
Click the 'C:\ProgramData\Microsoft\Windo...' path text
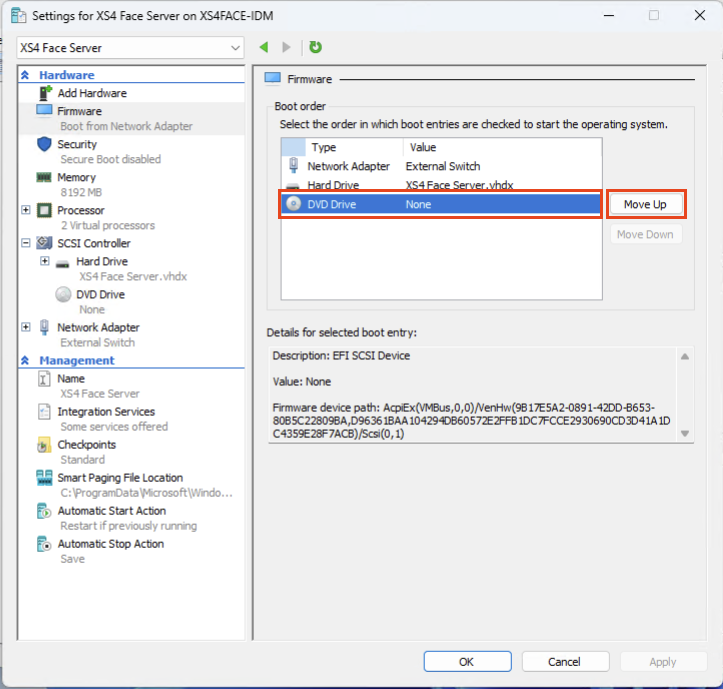point(147,493)
